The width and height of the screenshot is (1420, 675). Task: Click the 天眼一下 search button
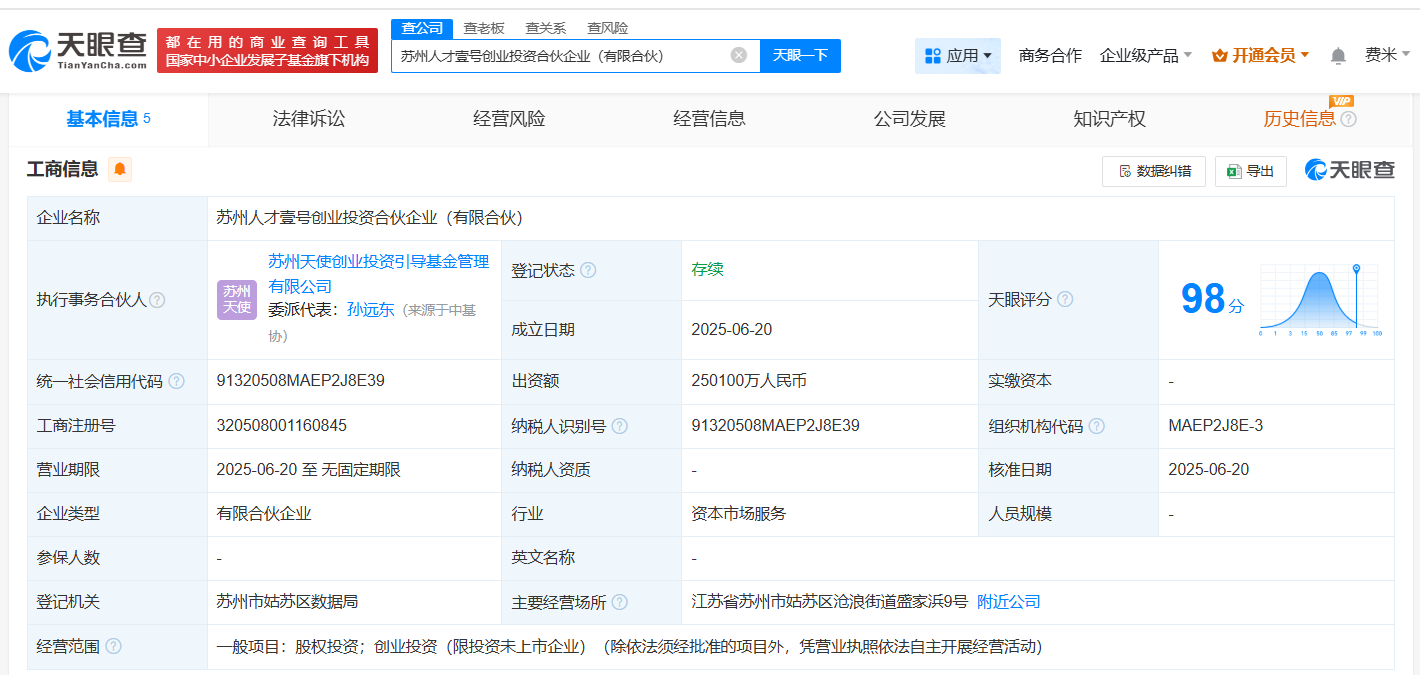point(800,56)
